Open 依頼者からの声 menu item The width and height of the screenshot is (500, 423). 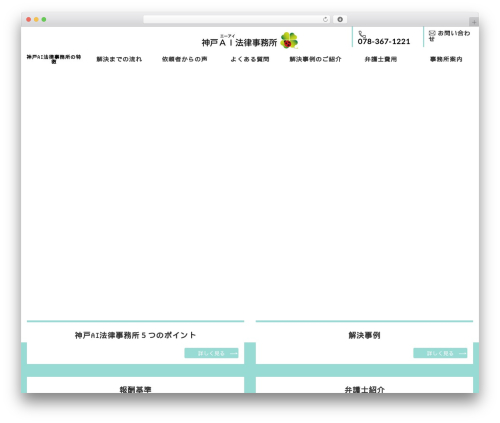[x=184, y=59]
